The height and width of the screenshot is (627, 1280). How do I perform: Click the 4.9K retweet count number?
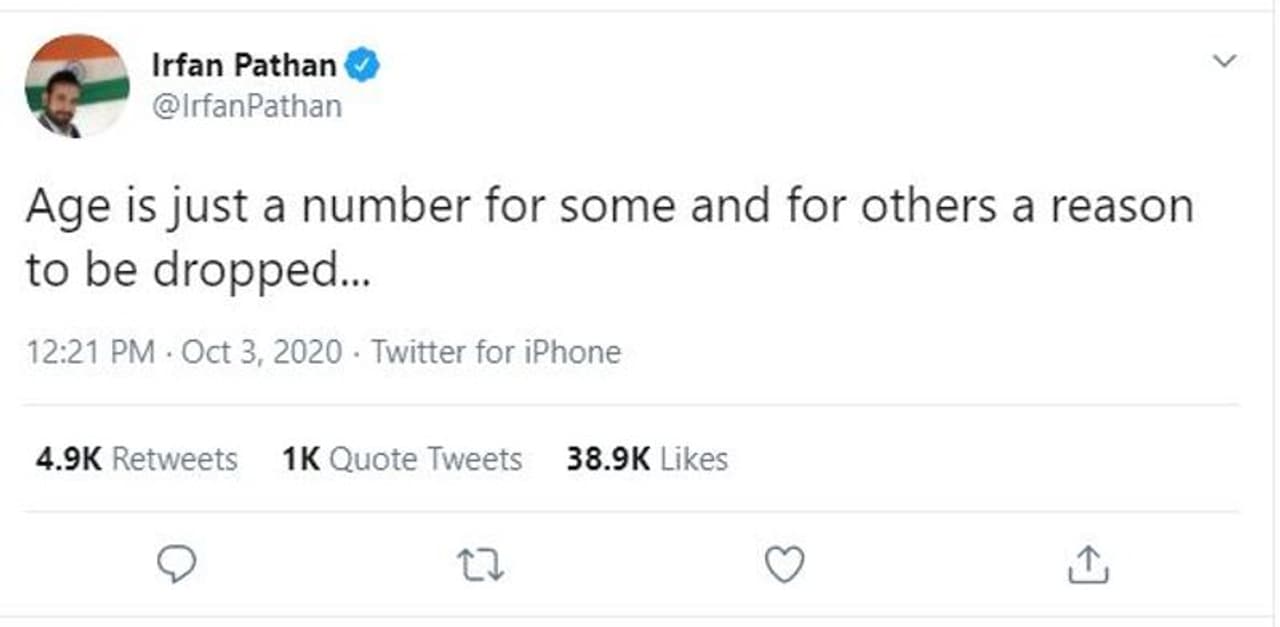66,459
